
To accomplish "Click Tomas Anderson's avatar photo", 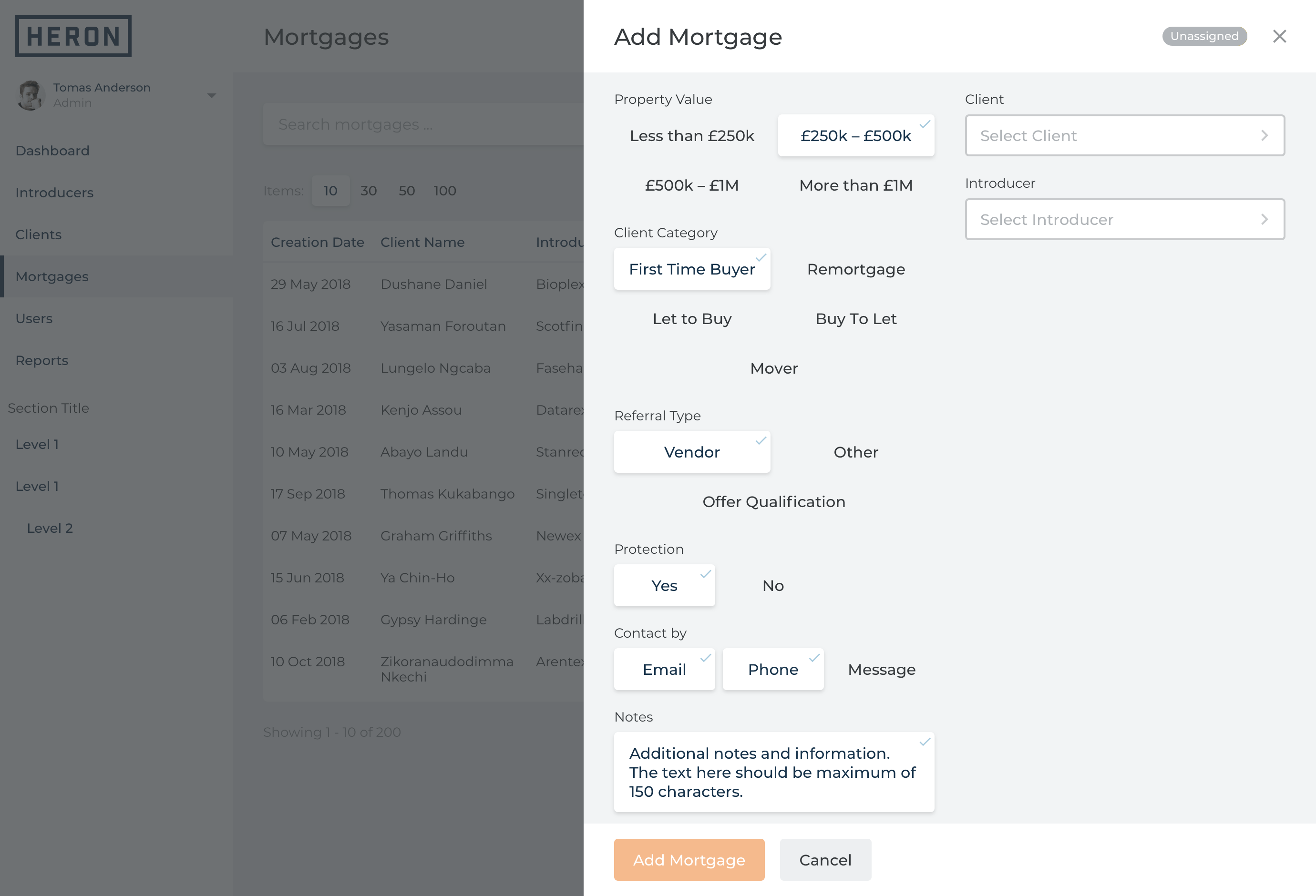I will [31, 95].
